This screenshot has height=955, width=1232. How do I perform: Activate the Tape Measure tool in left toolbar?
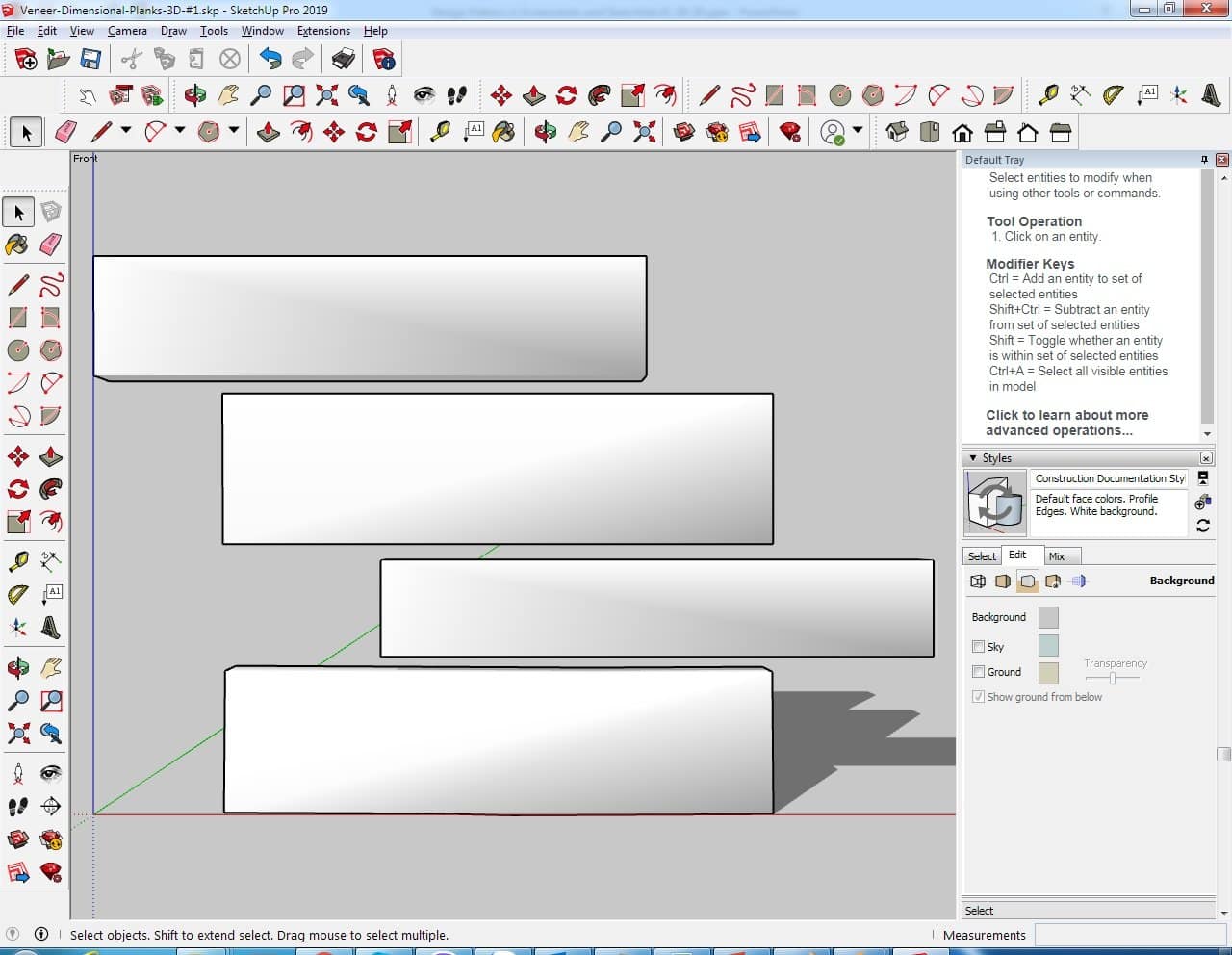(x=17, y=561)
